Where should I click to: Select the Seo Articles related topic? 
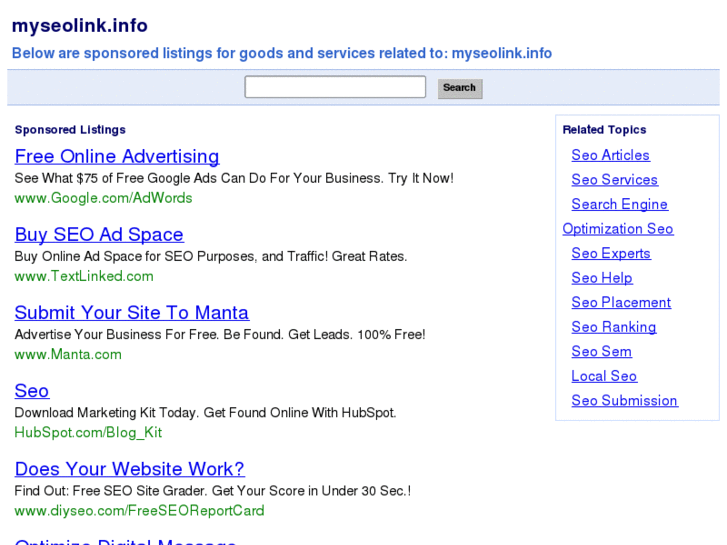(611, 155)
